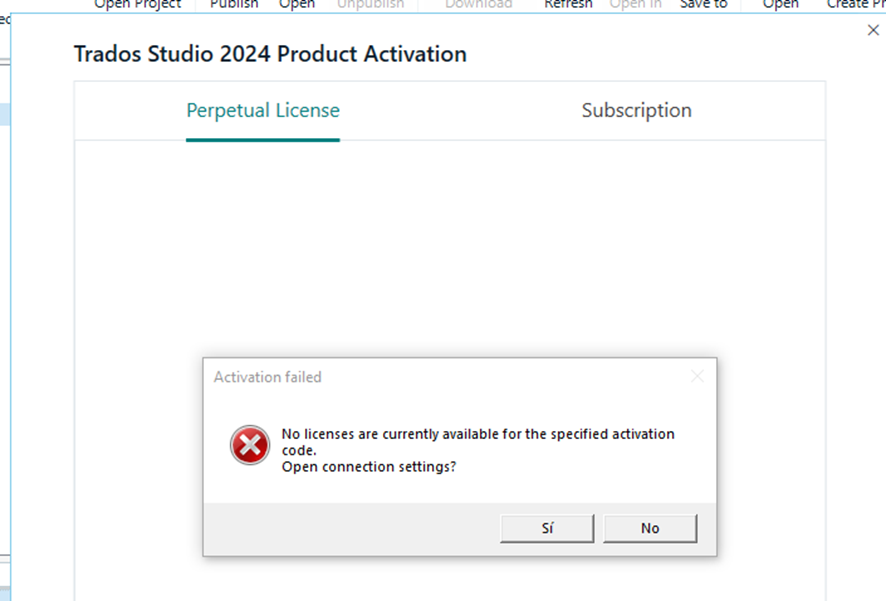886x601 pixels.
Task: Click the Trados Studio 2024 Product Activation heading
Action: point(269,54)
